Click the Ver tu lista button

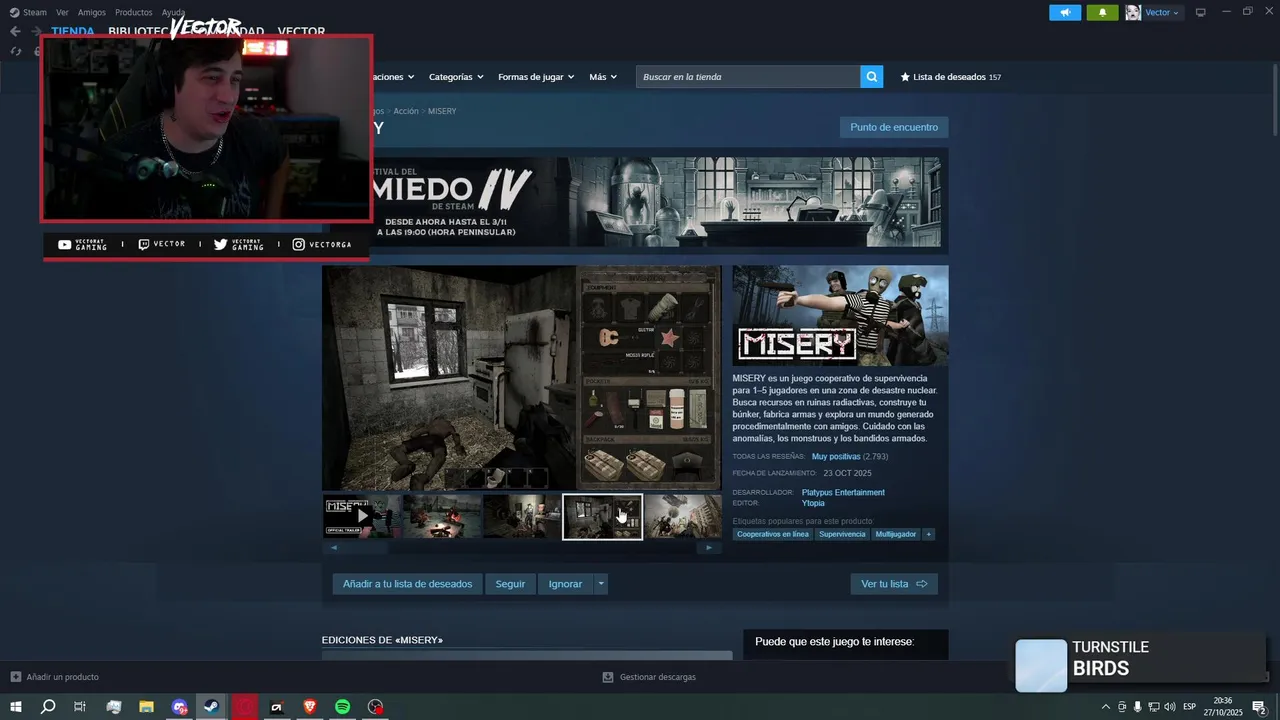click(894, 584)
